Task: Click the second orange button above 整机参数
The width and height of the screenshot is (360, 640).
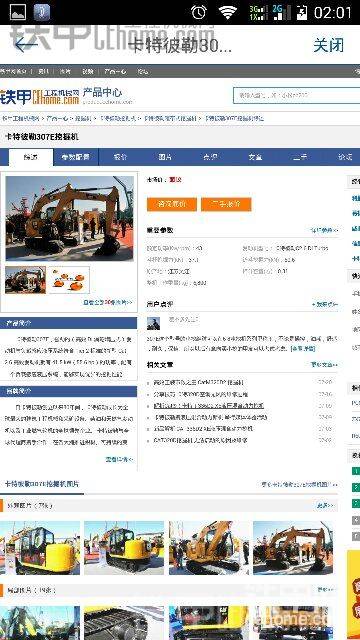Action: coord(226,204)
